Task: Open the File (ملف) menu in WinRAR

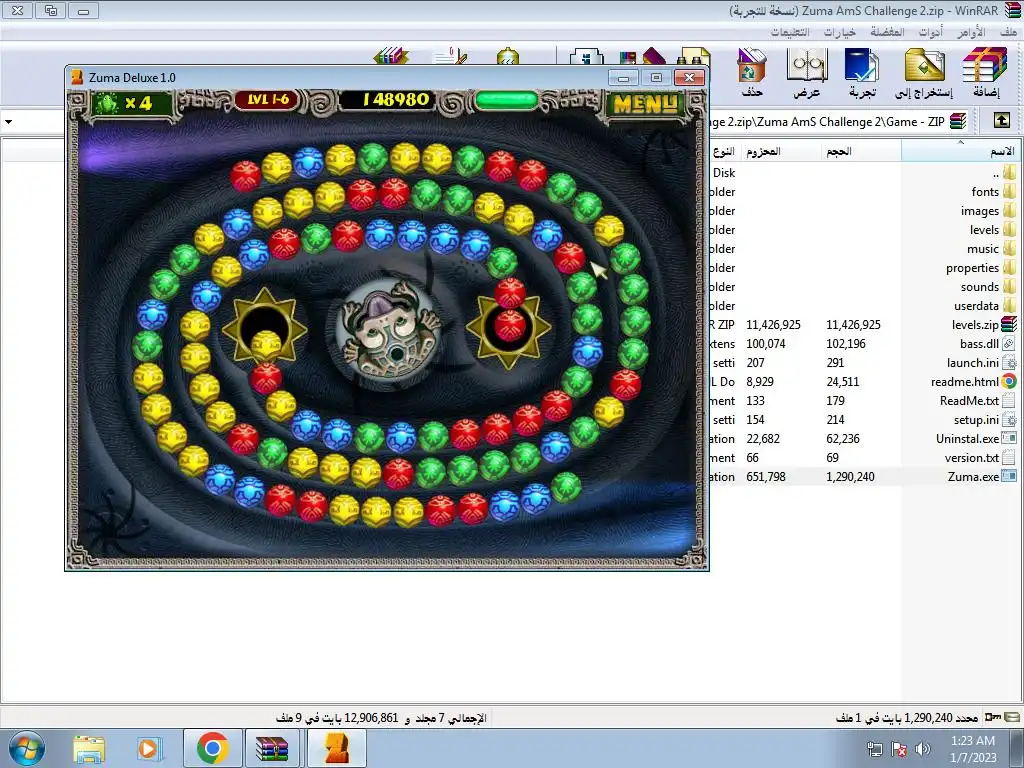Action: pyautogui.click(x=1008, y=32)
